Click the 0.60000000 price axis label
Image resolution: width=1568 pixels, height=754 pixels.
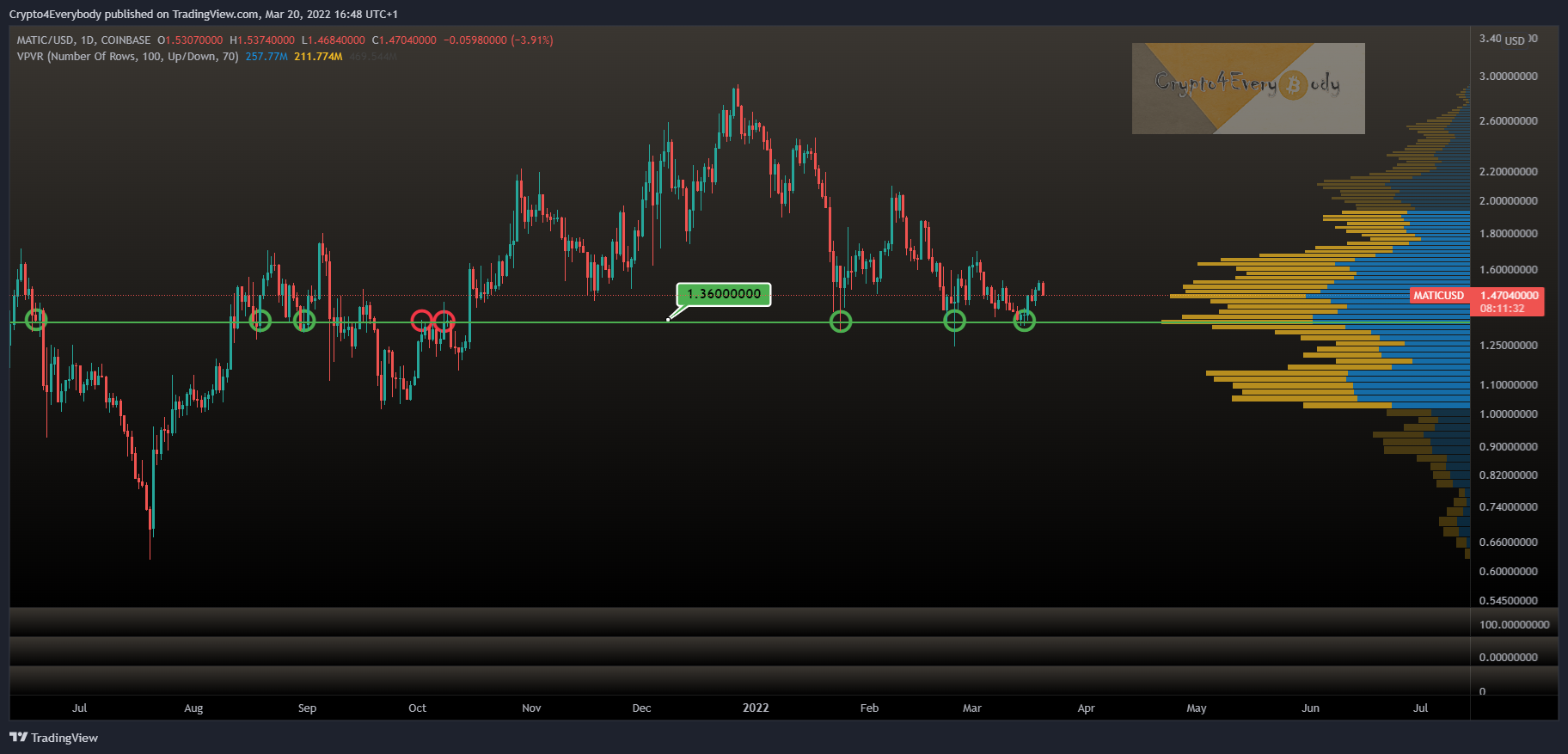1509,572
